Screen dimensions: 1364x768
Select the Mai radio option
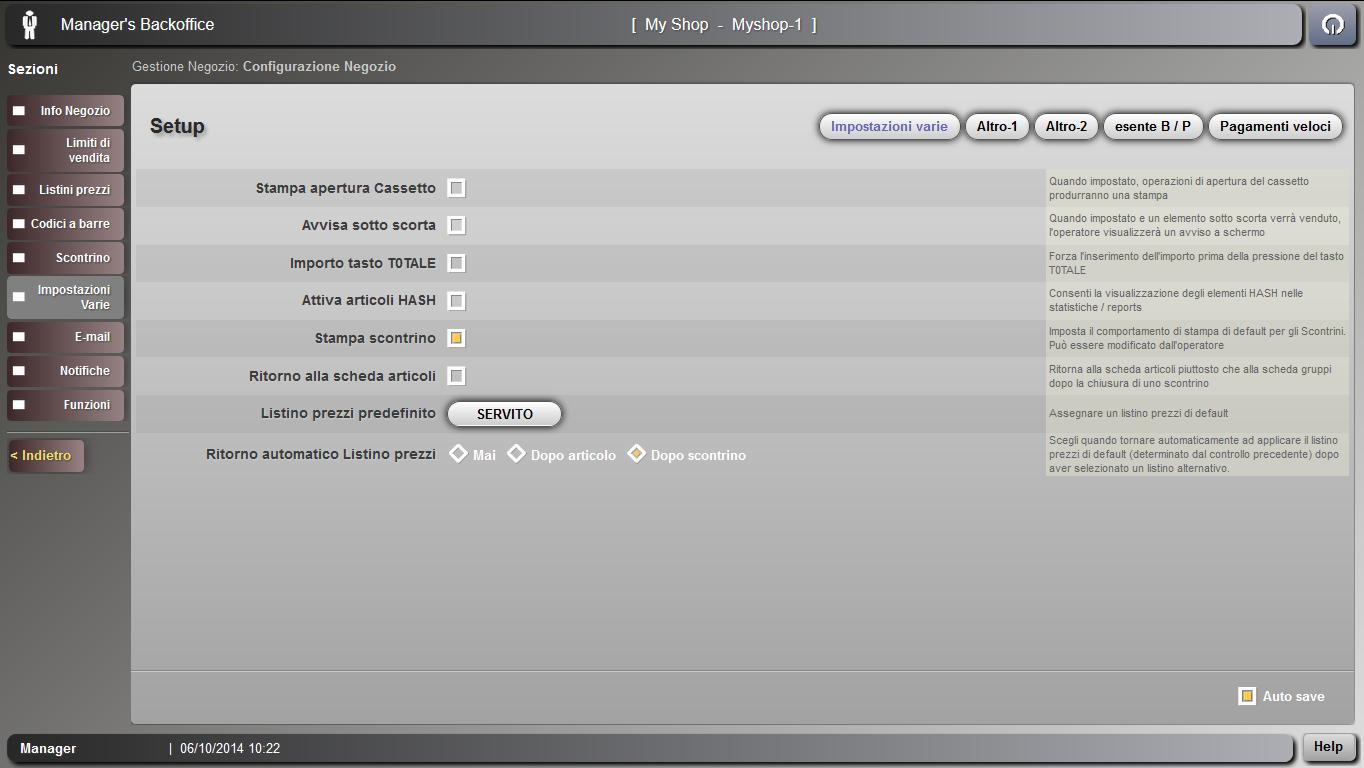(459, 454)
